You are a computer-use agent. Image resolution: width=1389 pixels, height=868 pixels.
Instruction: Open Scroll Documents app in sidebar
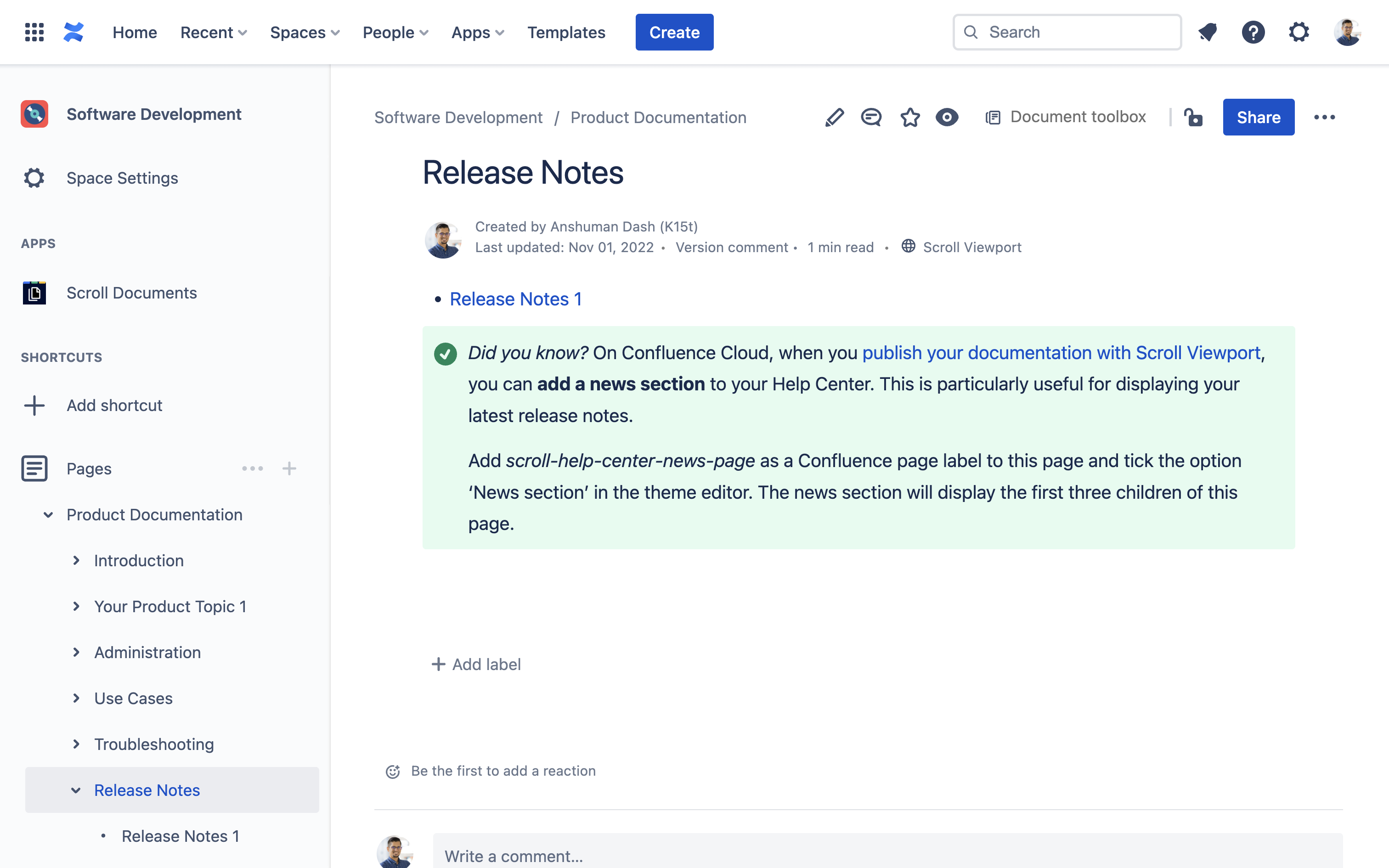point(131,293)
